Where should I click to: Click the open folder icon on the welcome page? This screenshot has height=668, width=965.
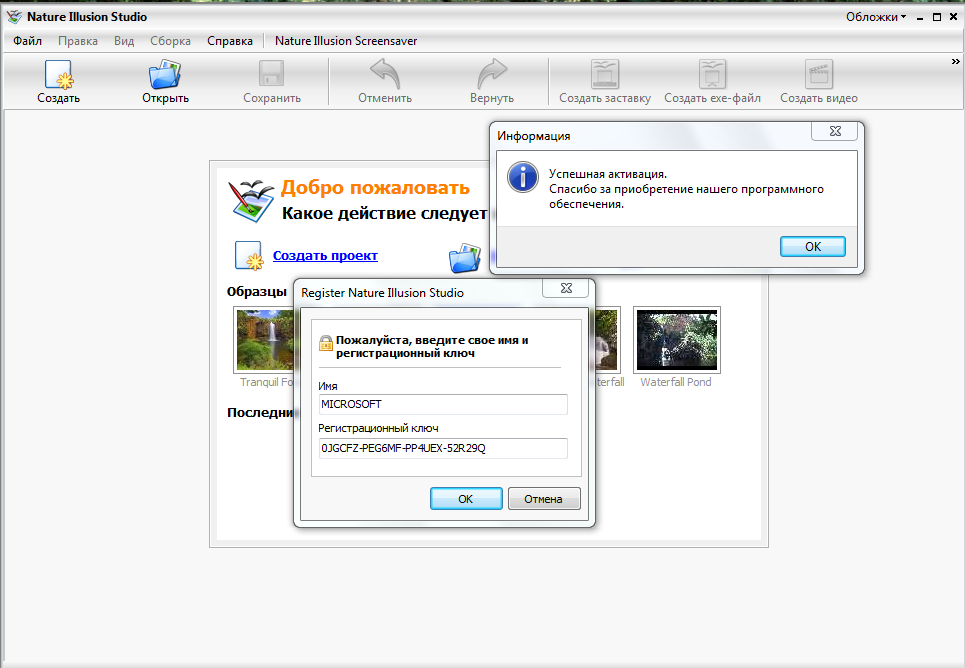(465, 258)
